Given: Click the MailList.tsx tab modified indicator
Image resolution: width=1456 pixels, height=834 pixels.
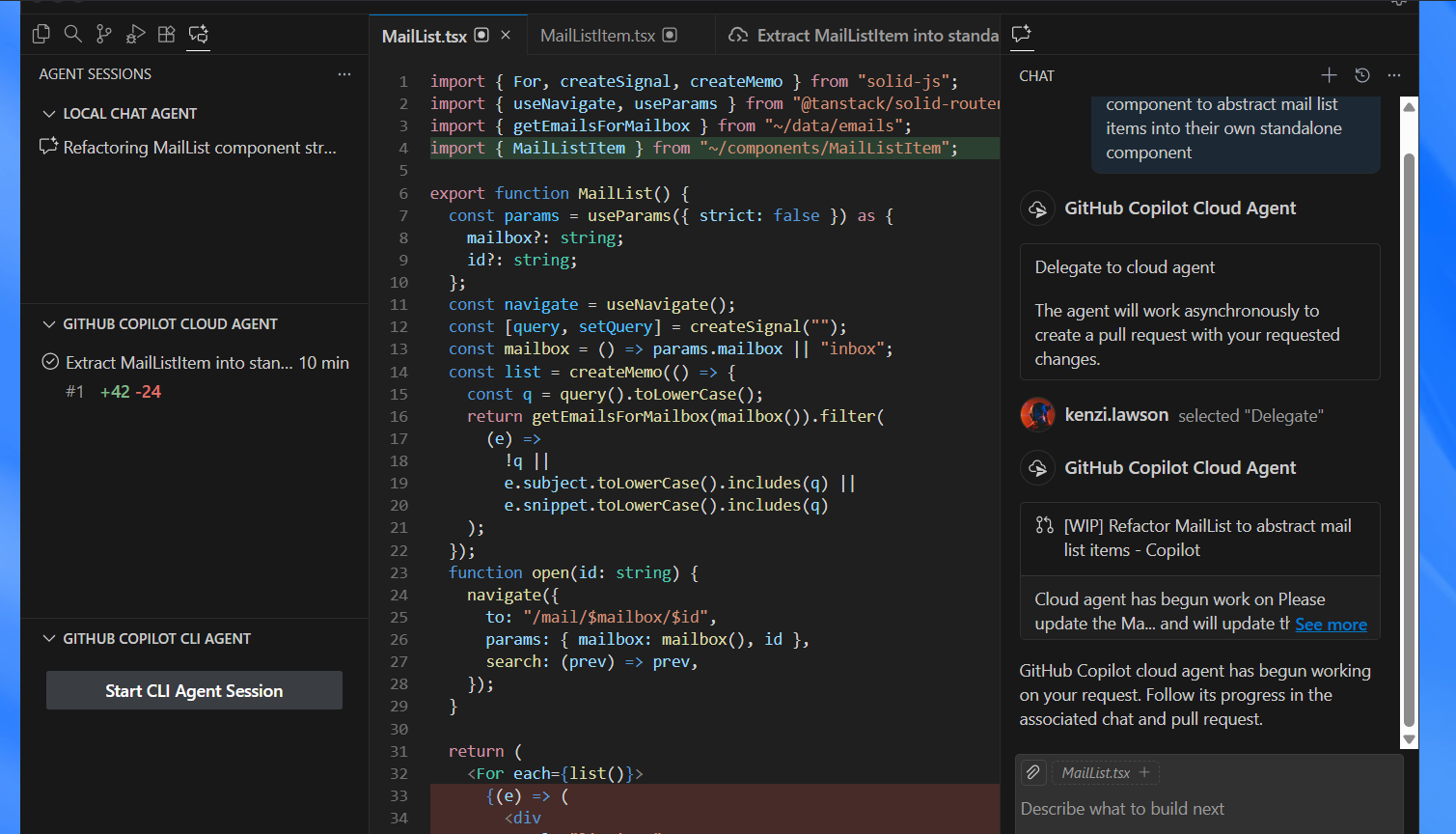Looking at the screenshot, I should point(482,36).
